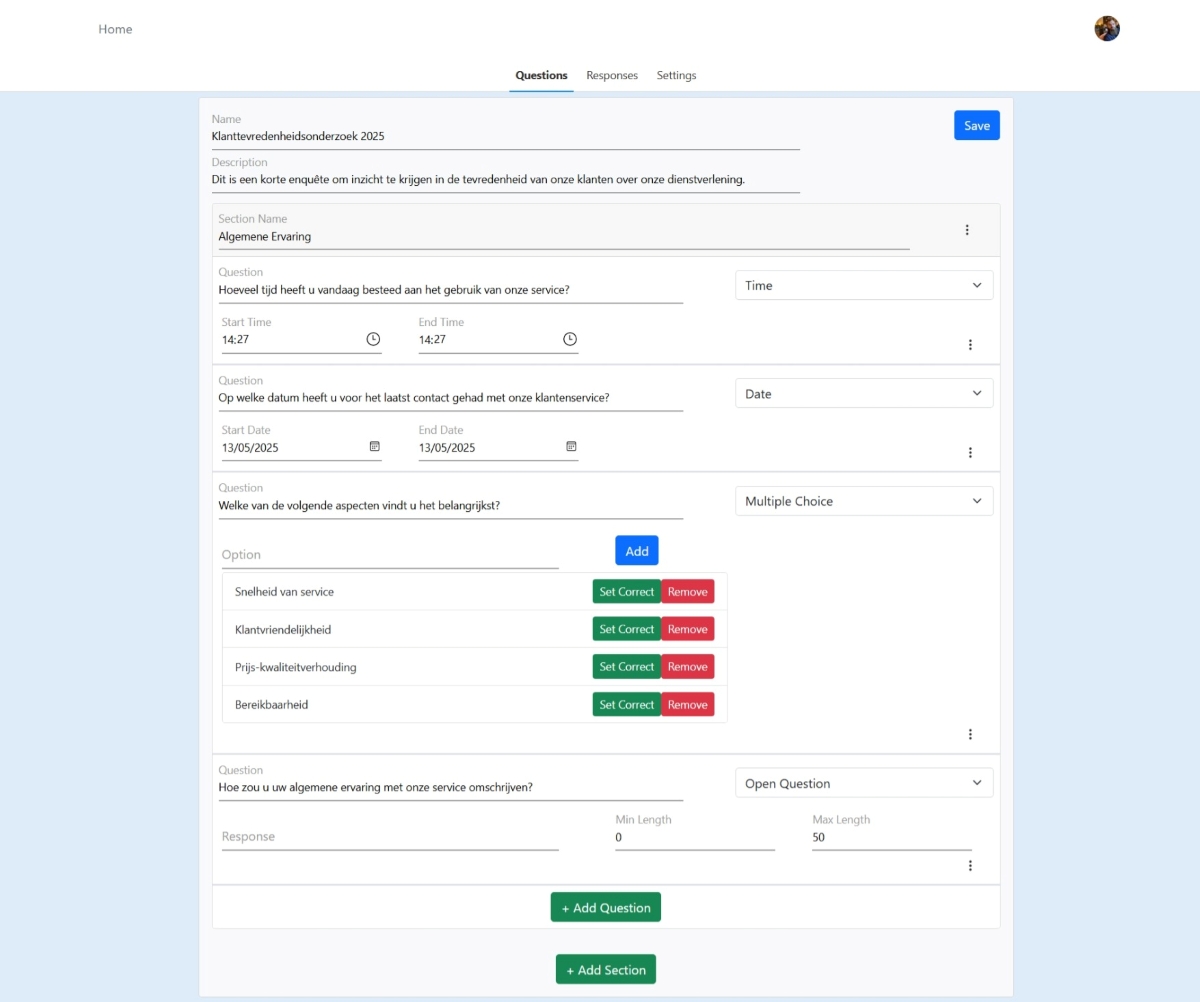The height and width of the screenshot is (1002, 1200).
Task: Go to the Settings tab
Action: click(x=676, y=76)
